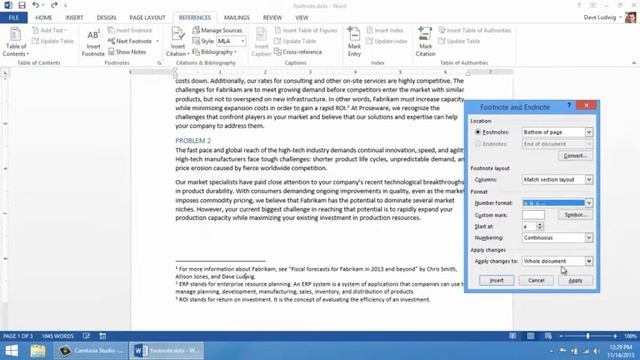Click the Undo arrow icon
640x360 pixels.
point(36,5)
